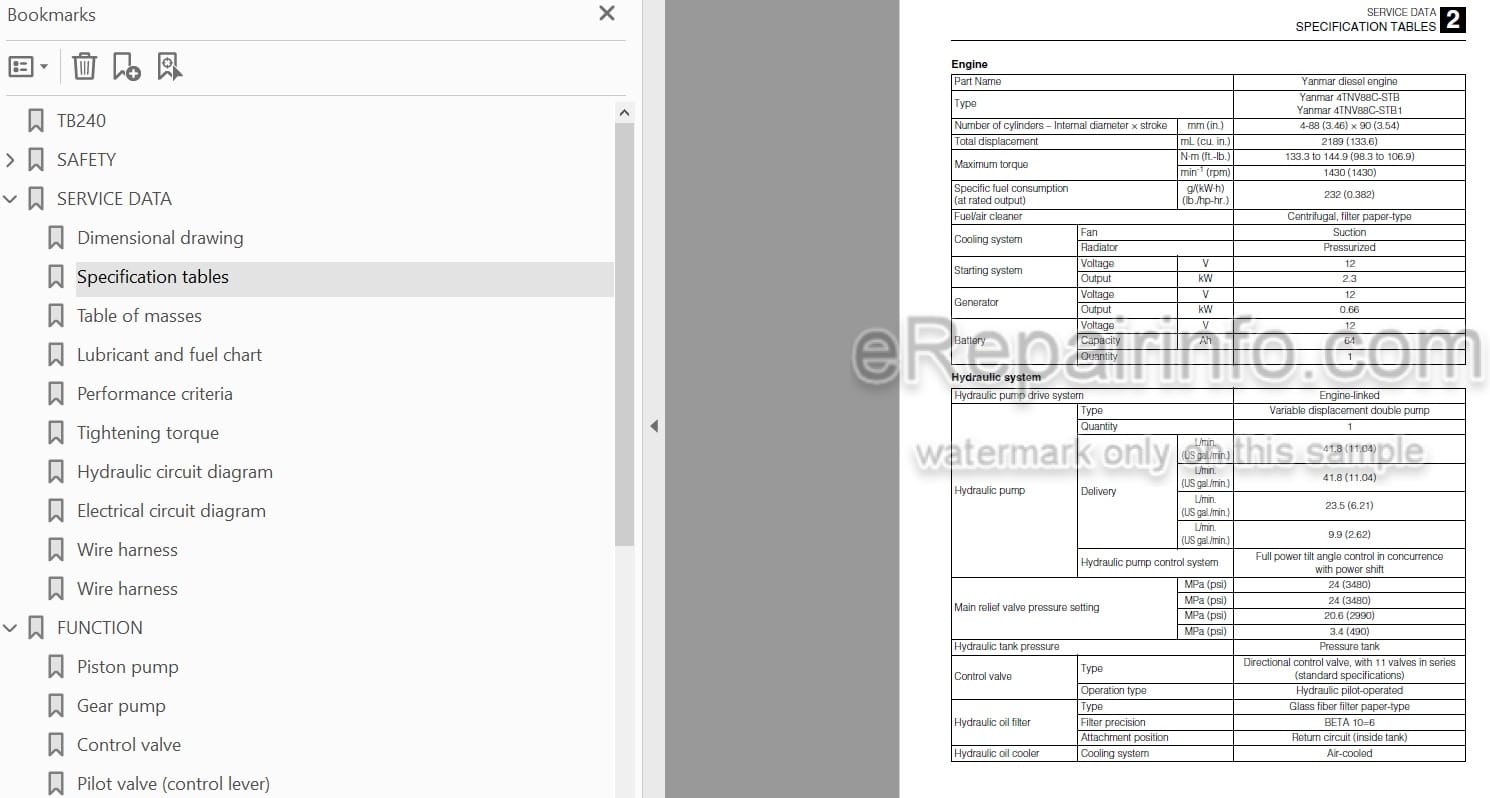Go to Dimensional drawing bookmark
1490x798 pixels.
[x=160, y=238]
